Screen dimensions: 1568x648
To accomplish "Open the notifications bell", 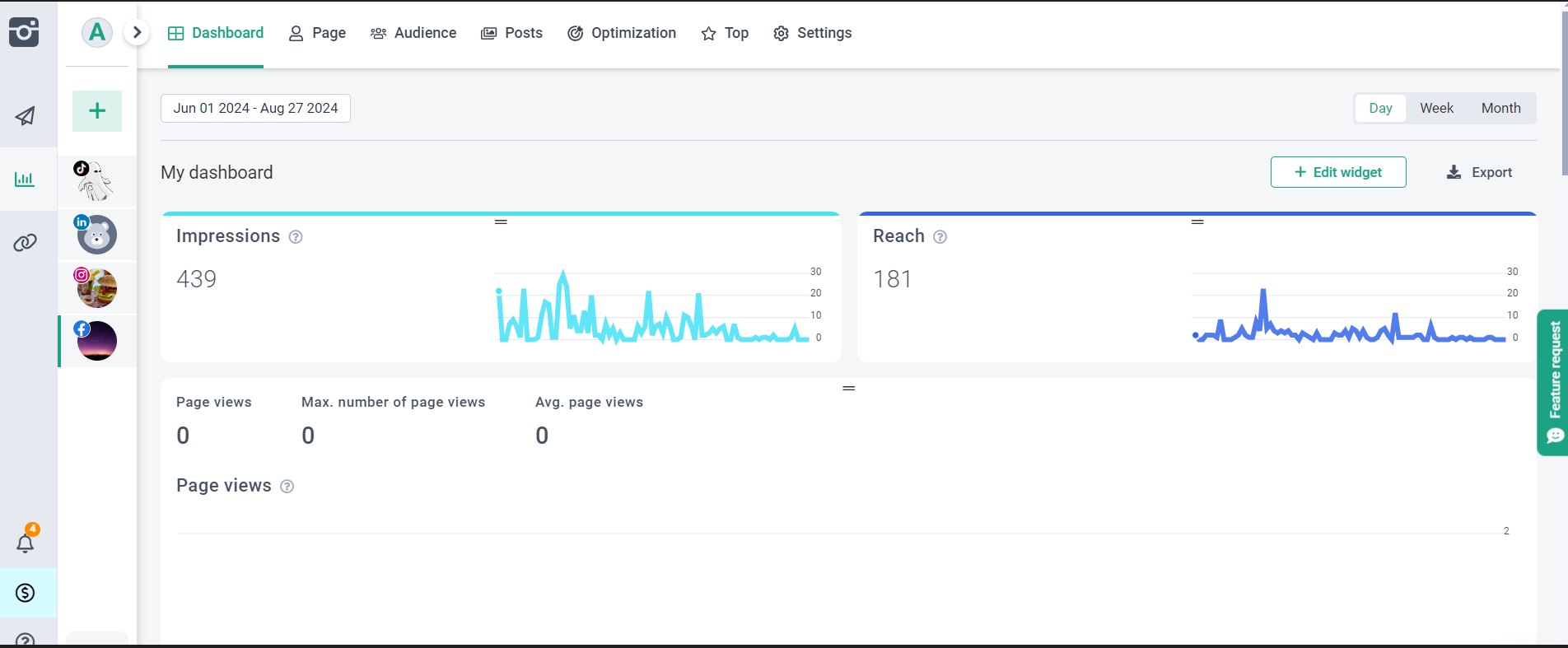I will coord(26,543).
